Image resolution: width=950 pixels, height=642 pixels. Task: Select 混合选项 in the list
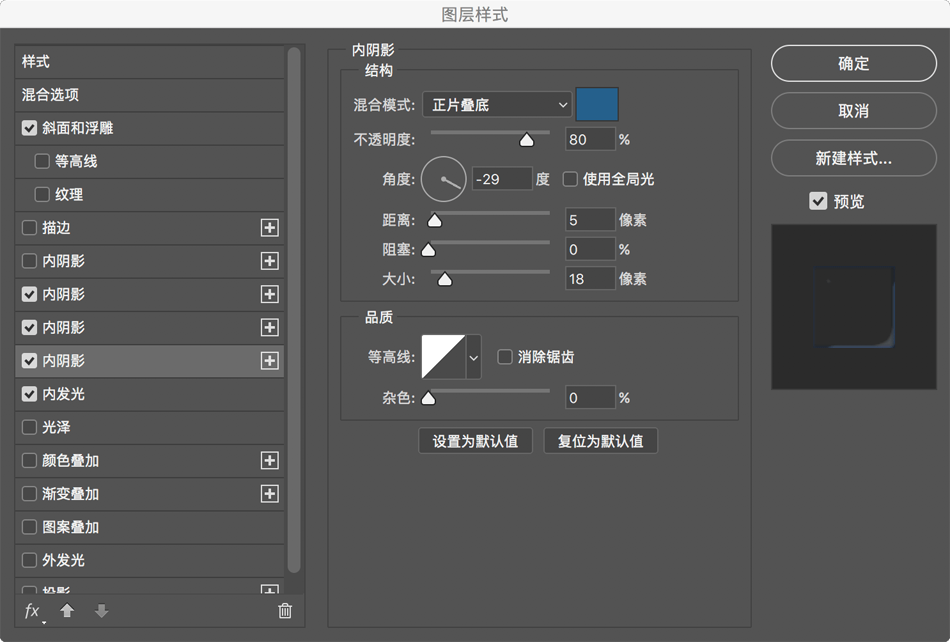coord(149,95)
